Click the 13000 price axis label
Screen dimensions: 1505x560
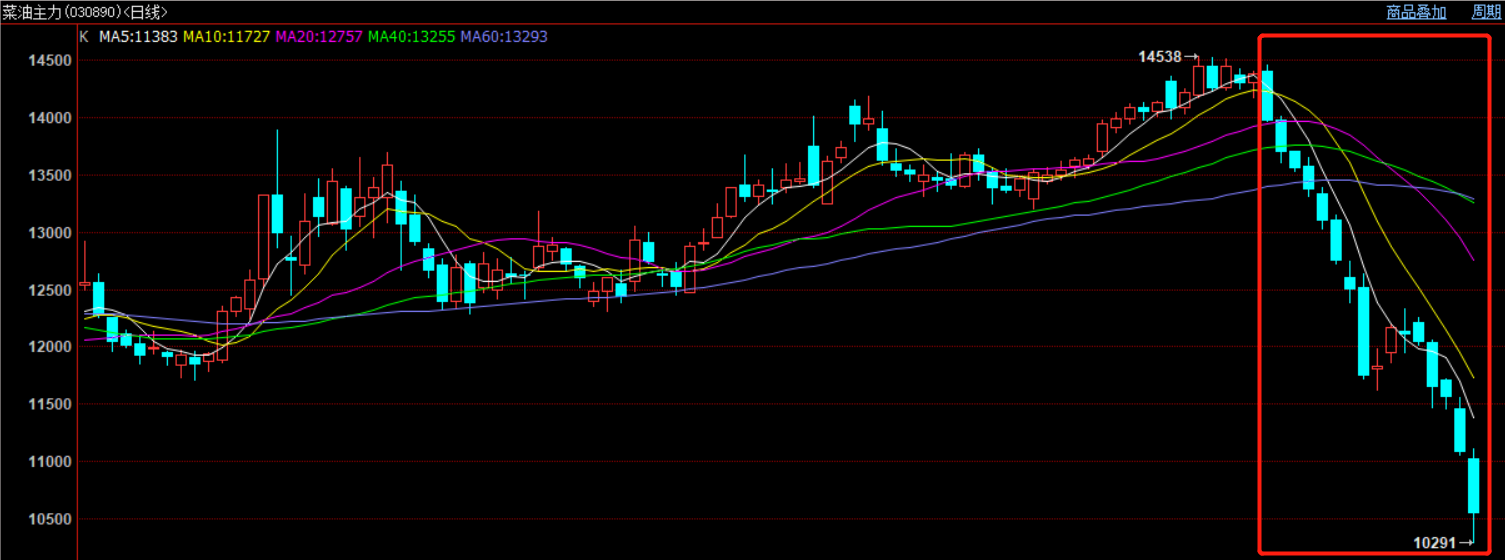(50, 233)
